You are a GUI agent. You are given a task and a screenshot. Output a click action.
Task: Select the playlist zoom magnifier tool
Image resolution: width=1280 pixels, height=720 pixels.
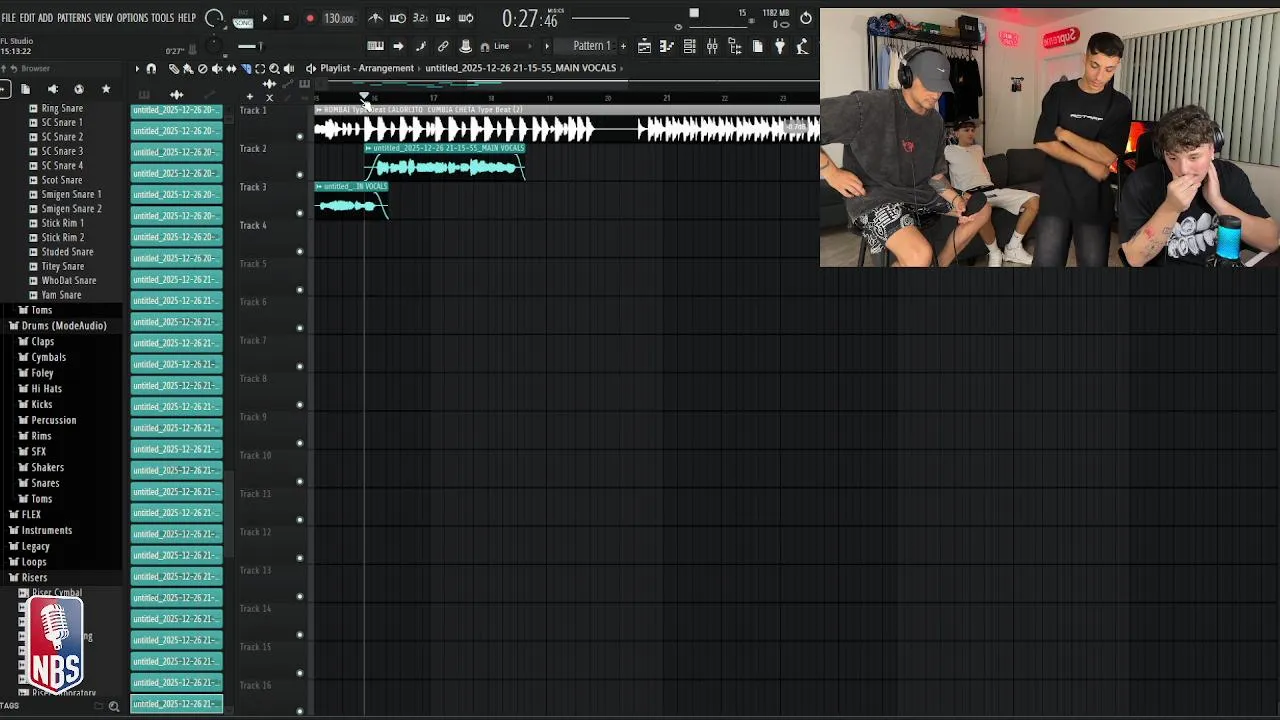tap(274, 68)
